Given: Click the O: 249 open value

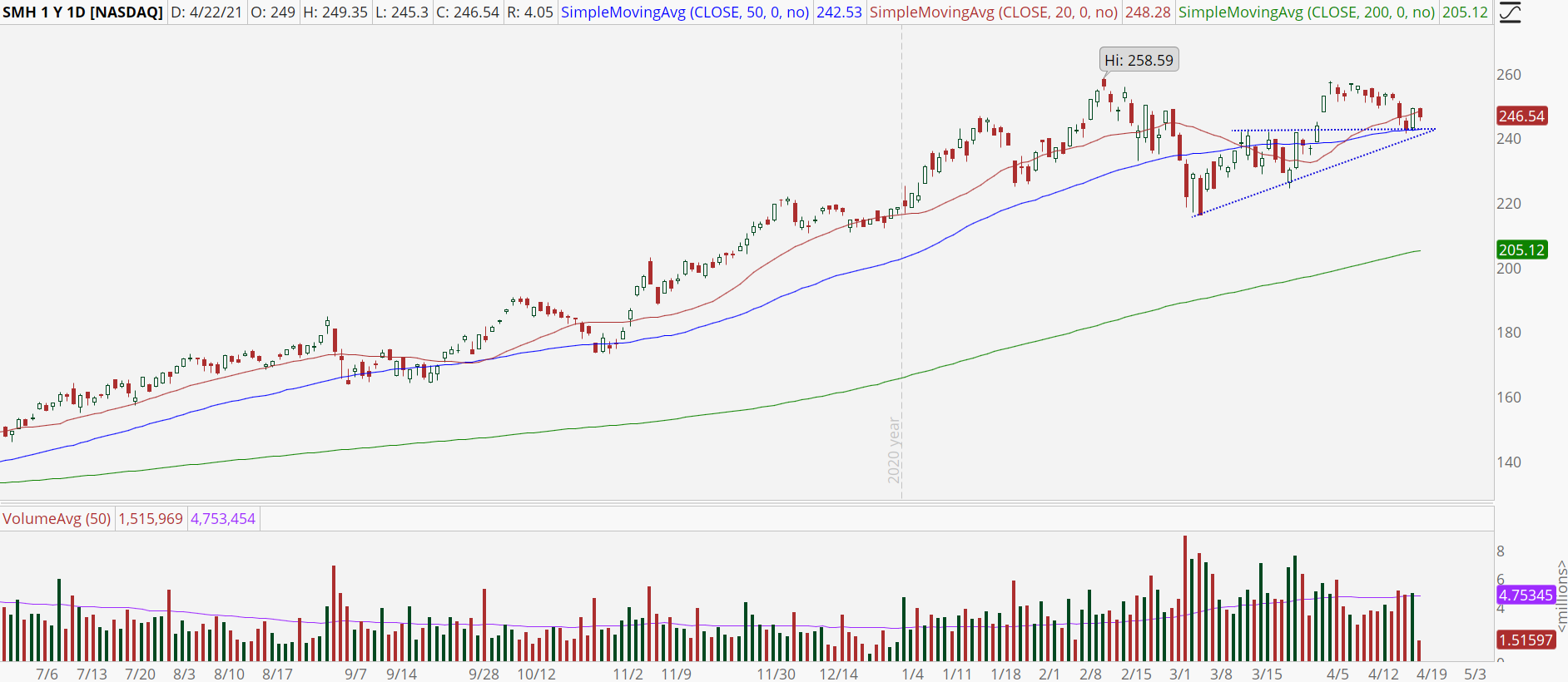Looking at the screenshot, I should pyautogui.click(x=272, y=12).
